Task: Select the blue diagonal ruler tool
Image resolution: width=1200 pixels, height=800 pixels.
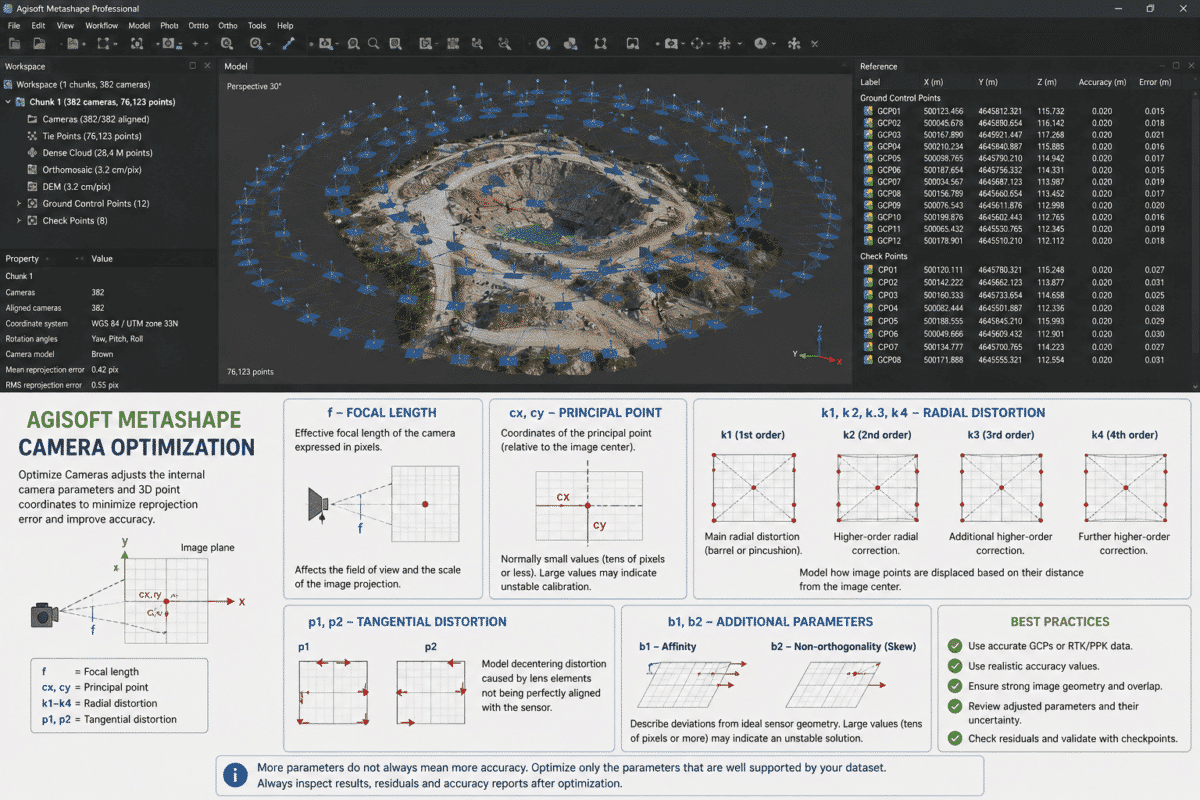Action: coord(288,44)
